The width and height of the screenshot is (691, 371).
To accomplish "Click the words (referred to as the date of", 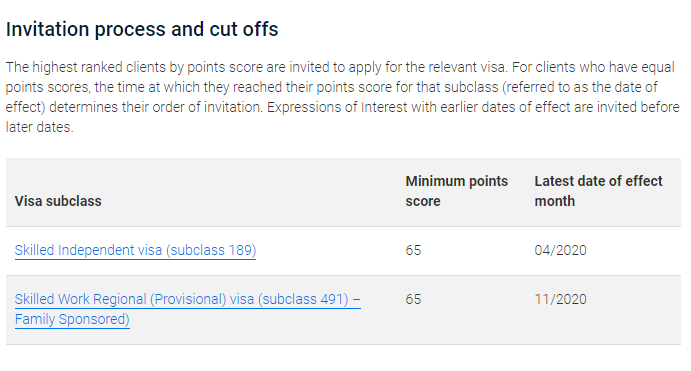I will pyautogui.click(x=580, y=87).
